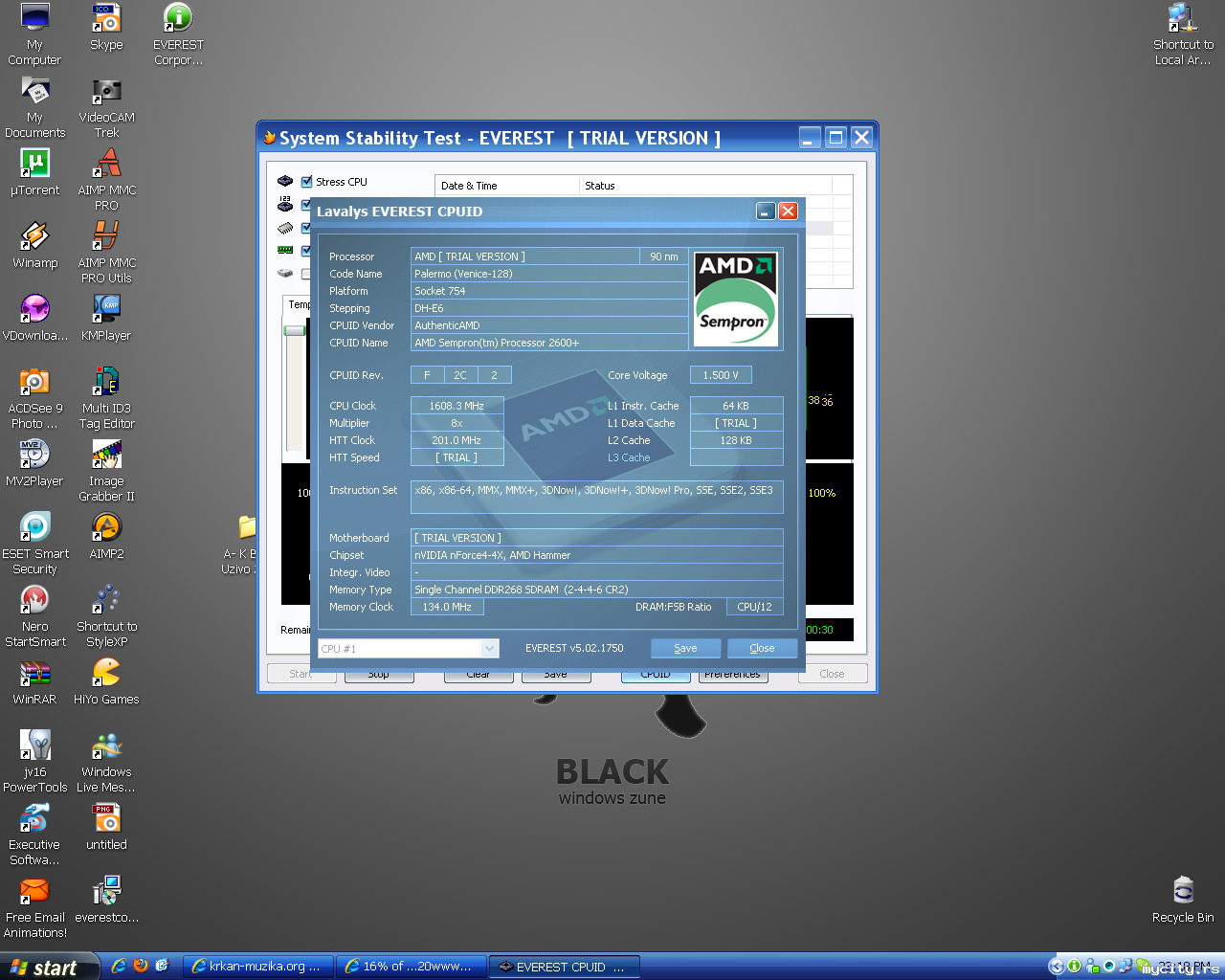The height and width of the screenshot is (980, 1225).
Task: Select the MV2Player desktop icon
Action: pyautogui.click(x=34, y=463)
